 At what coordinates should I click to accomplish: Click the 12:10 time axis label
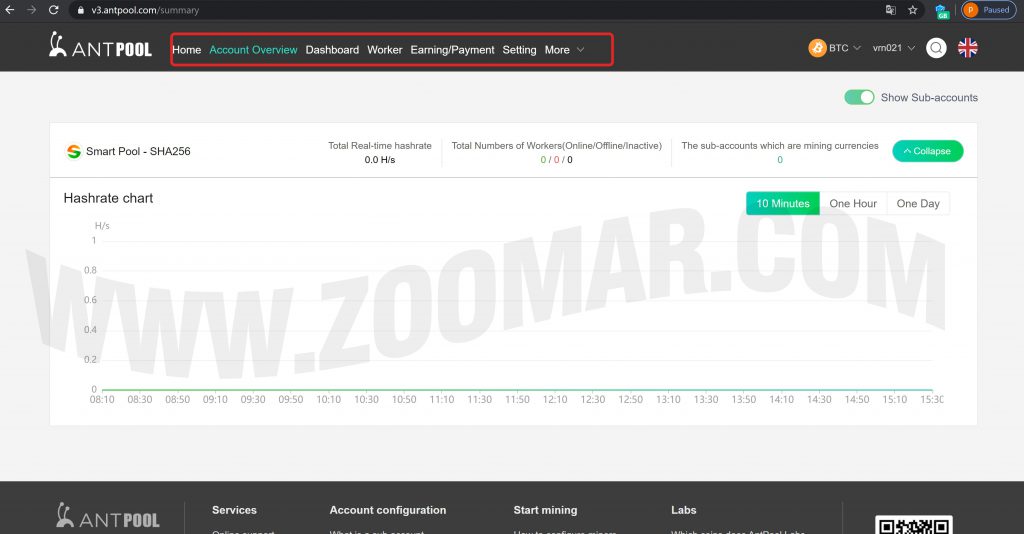pyautogui.click(x=555, y=400)
